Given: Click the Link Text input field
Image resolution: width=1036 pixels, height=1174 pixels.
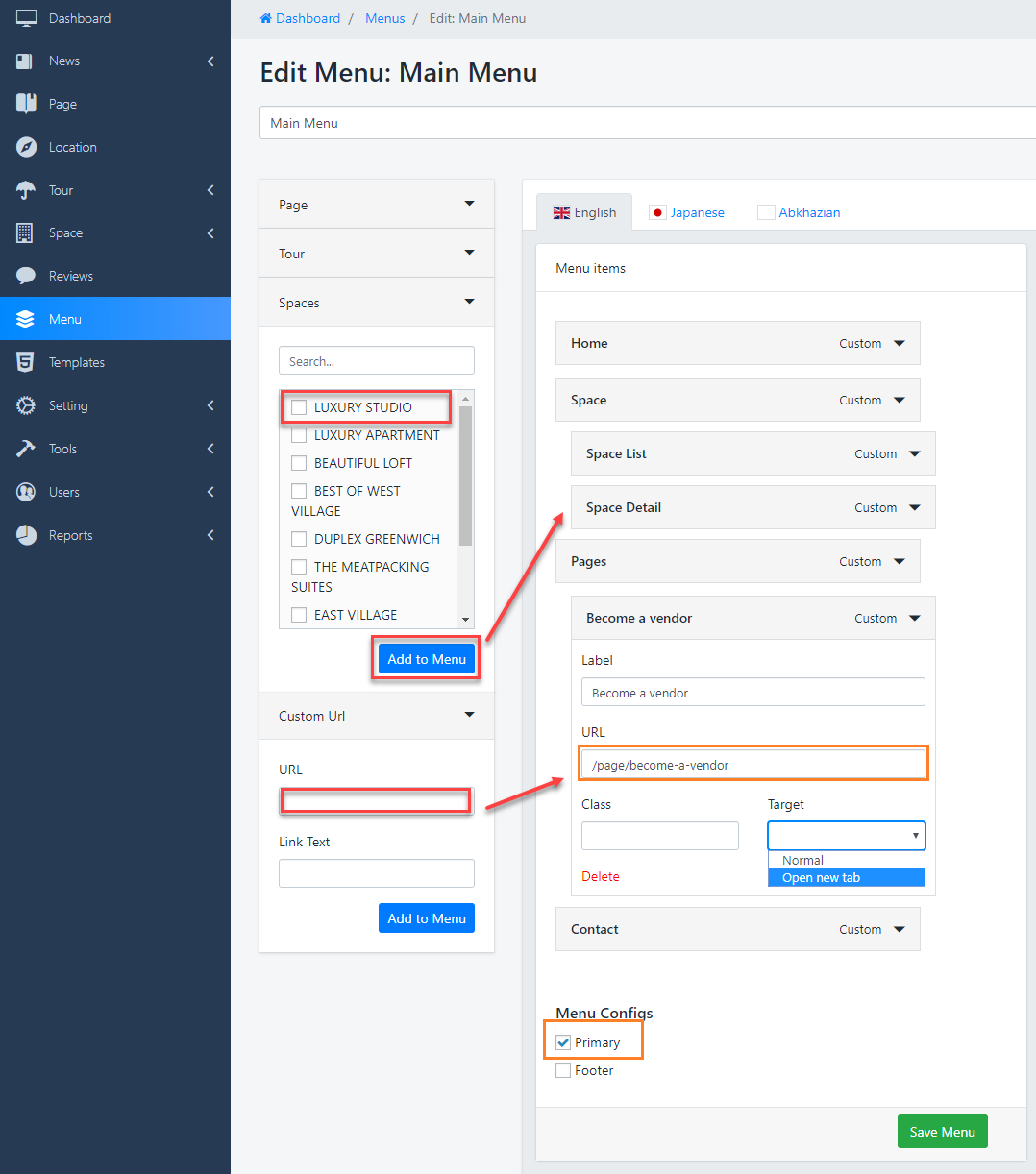Looking at the screenshot, I should pos(376,873).
